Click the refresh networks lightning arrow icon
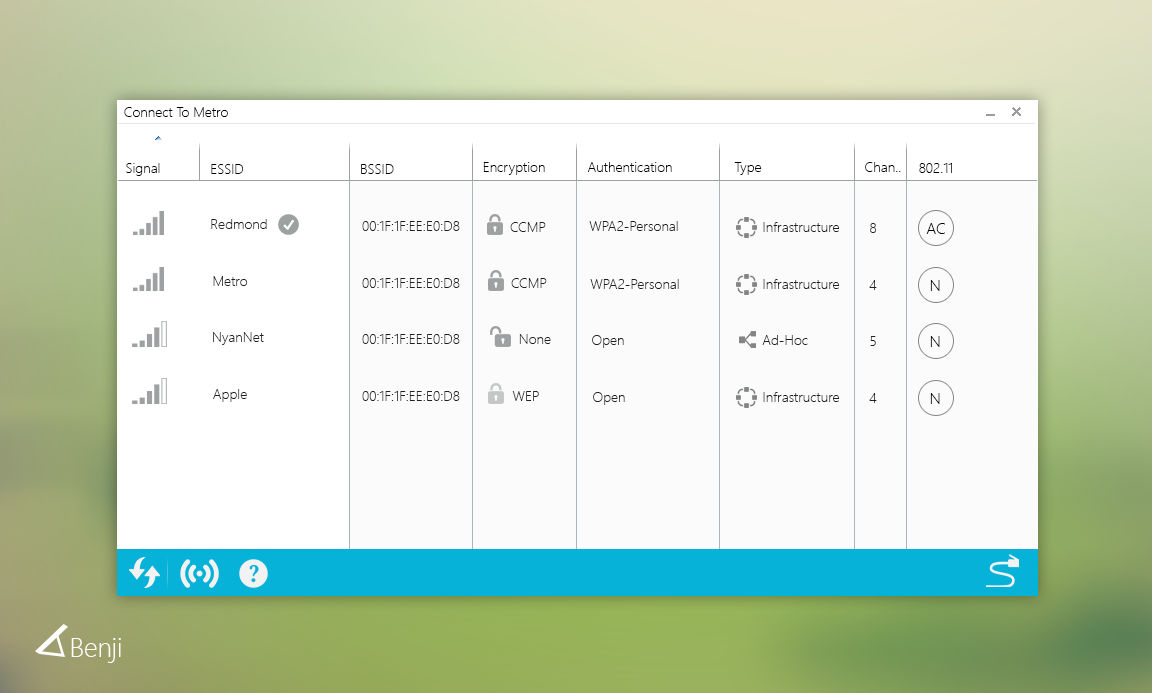The height and width of the screenshot is (693, 1152). tap(145, 572)
